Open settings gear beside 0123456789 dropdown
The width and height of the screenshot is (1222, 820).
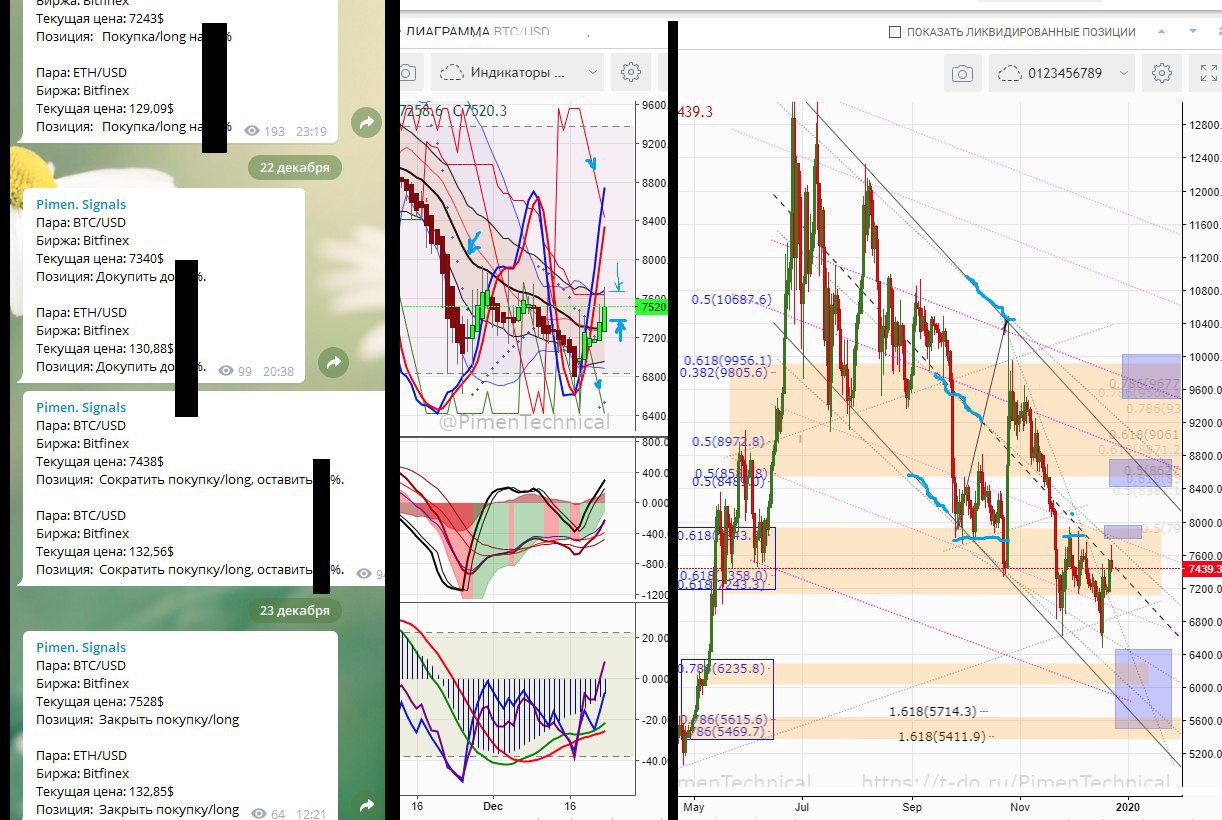pyautogui.click(x=1161, y=73)
